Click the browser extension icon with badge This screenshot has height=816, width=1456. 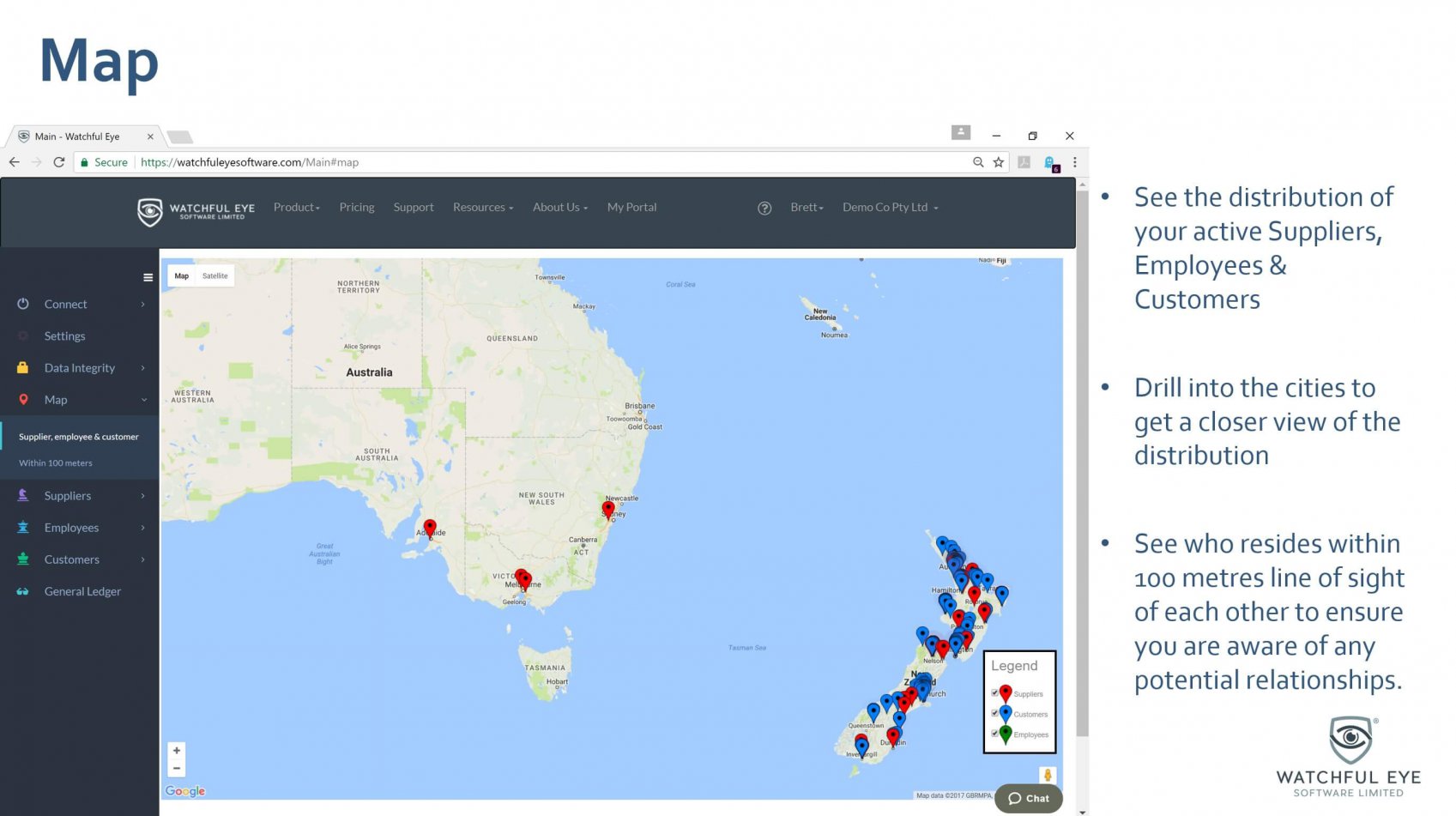pyautogui.click(x=1051, y=163)
